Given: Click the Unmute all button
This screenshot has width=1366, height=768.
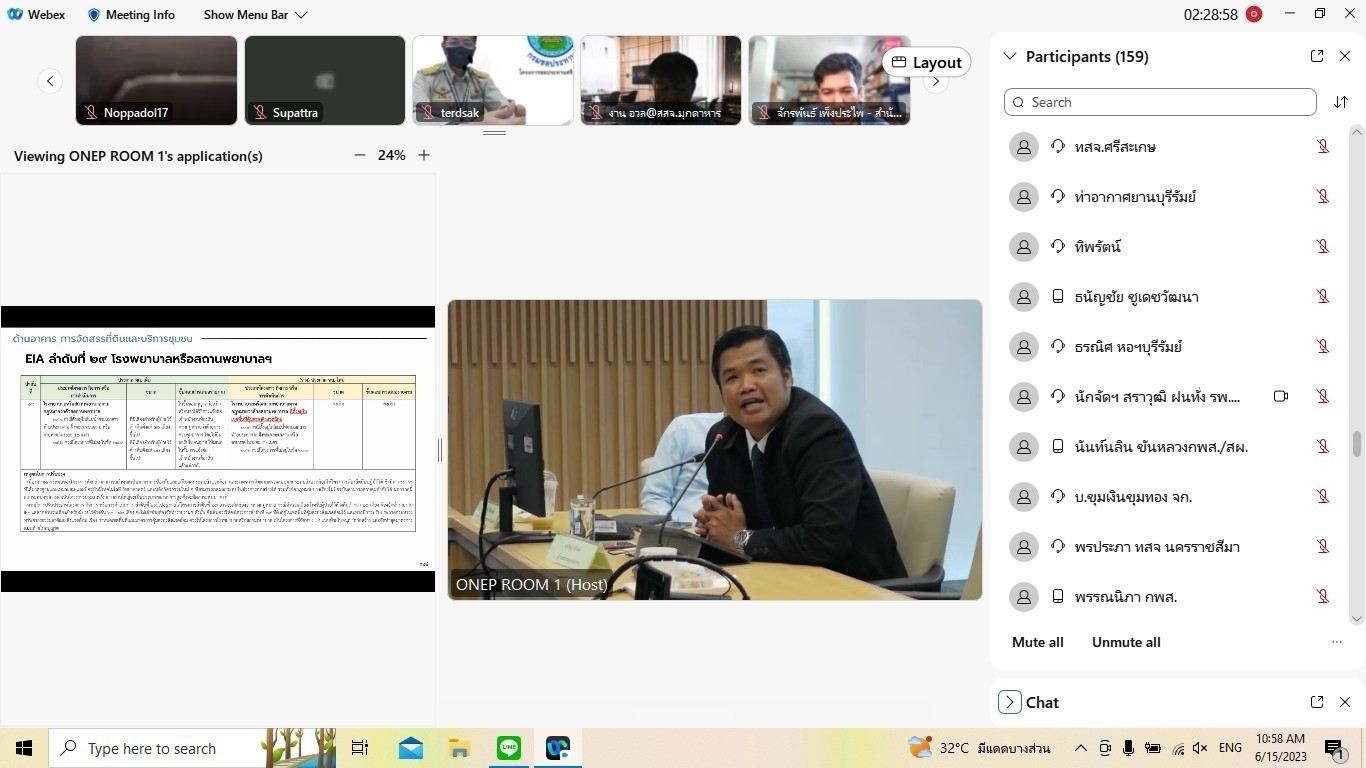Looking at the screenshot, I should click(1126, 642).
